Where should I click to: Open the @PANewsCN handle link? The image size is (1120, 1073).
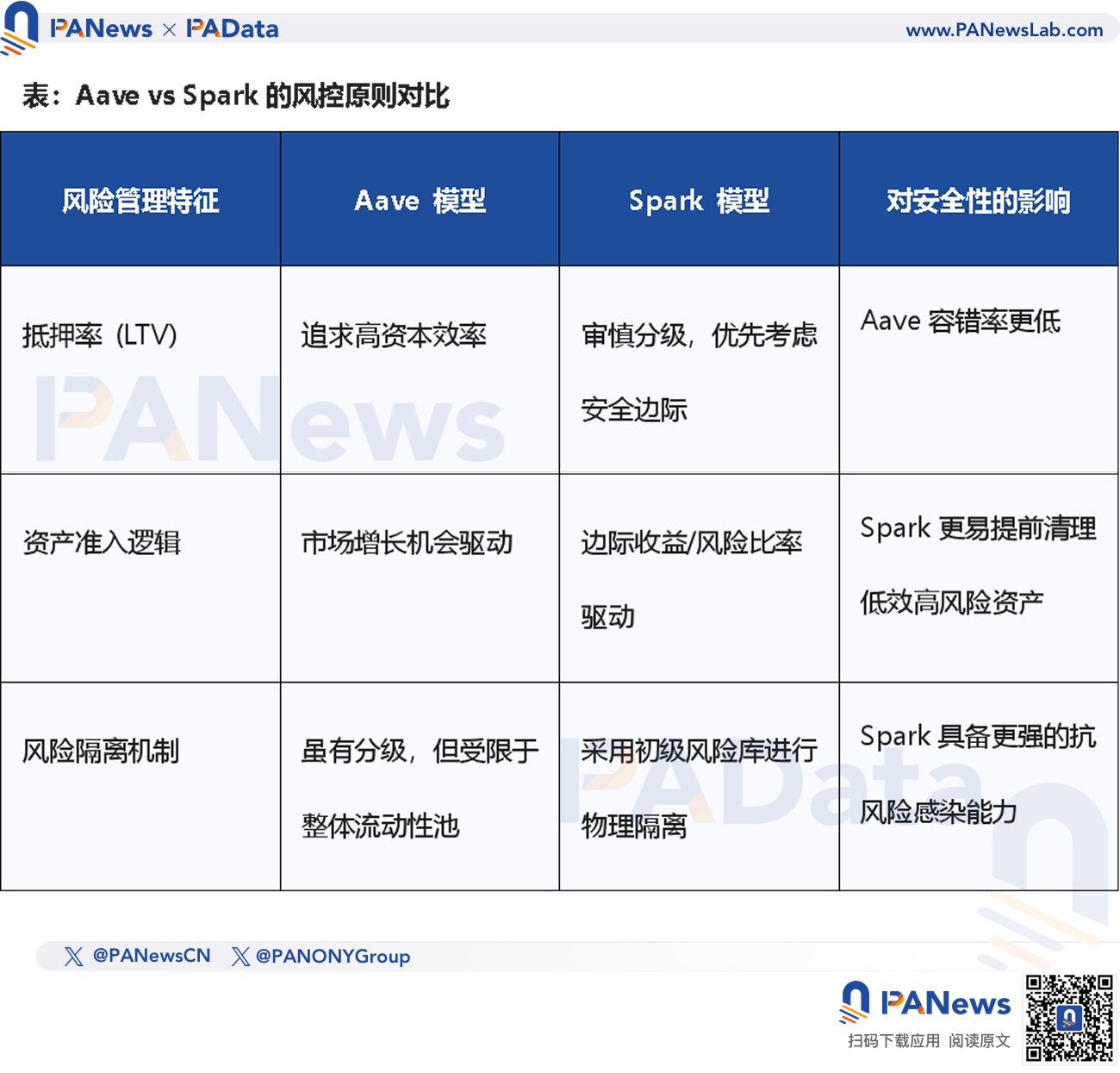[x=151, y=956]
